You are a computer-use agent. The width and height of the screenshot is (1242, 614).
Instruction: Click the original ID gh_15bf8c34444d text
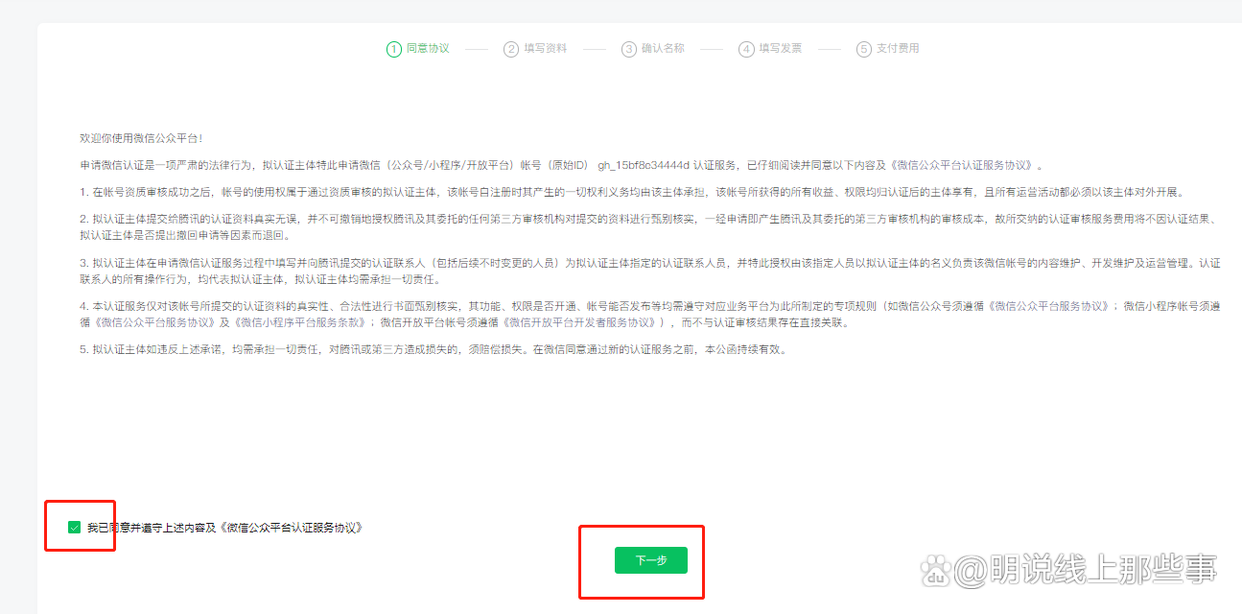643,165
